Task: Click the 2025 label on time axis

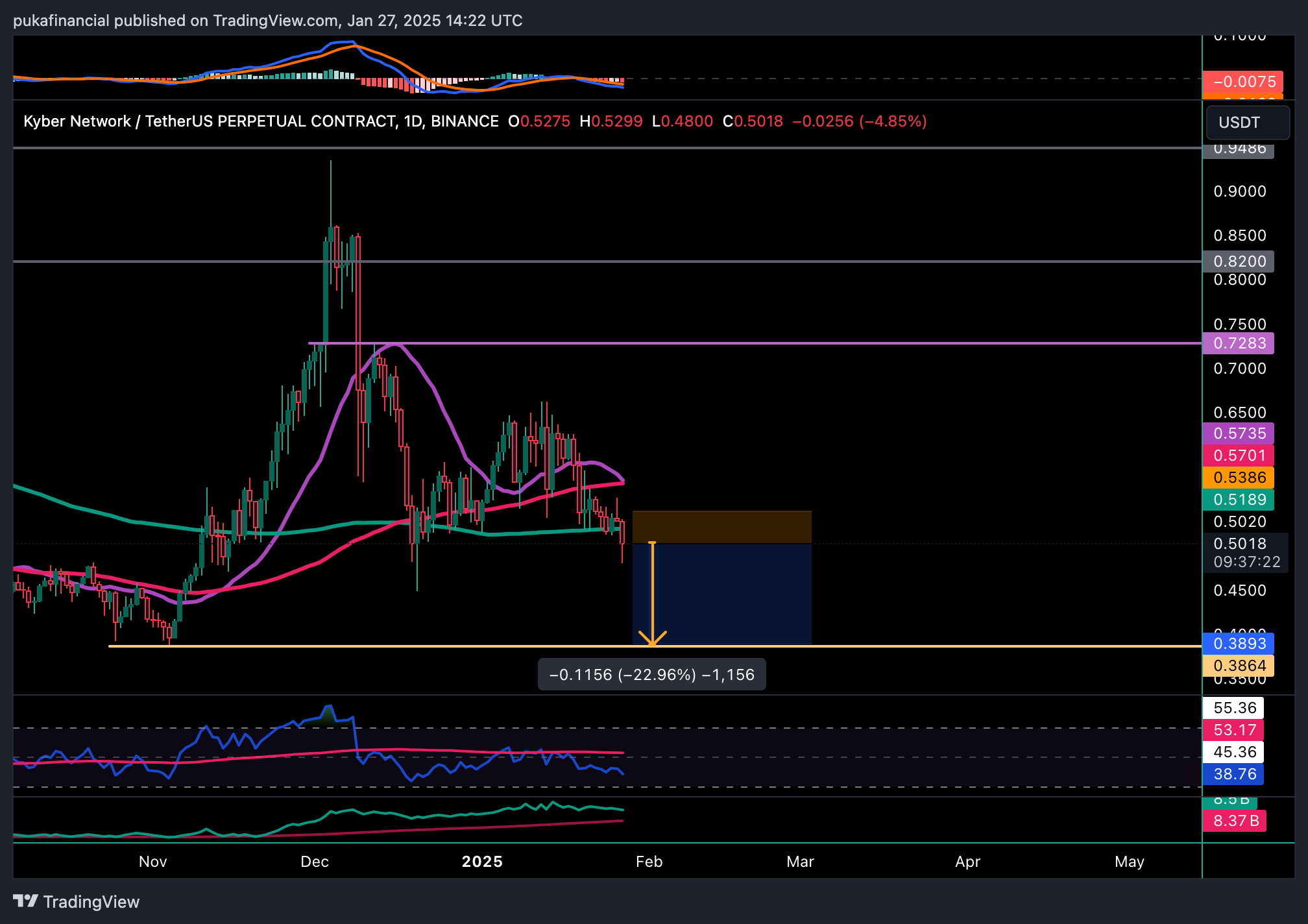Action: [482, 862]
